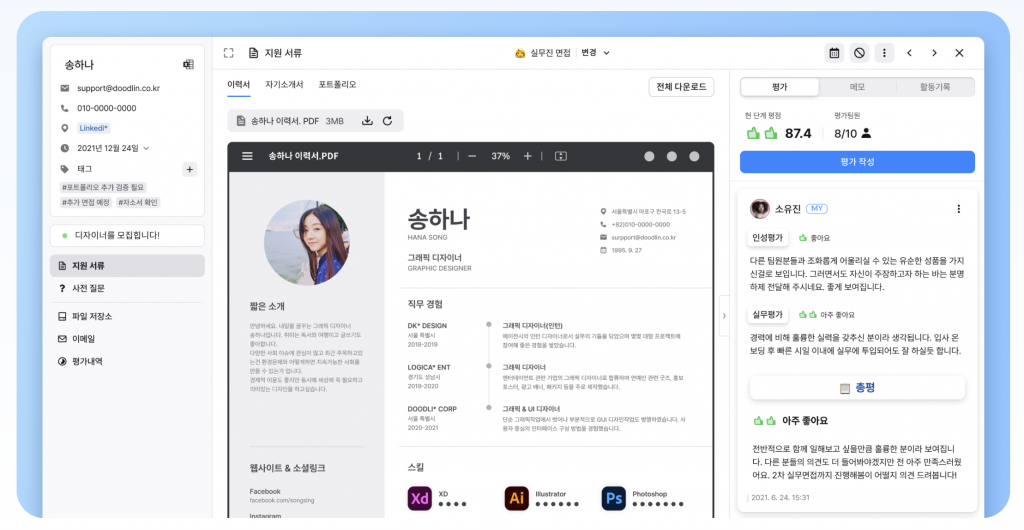
Task: Select the 메모 tab
Action: point(857,87)
